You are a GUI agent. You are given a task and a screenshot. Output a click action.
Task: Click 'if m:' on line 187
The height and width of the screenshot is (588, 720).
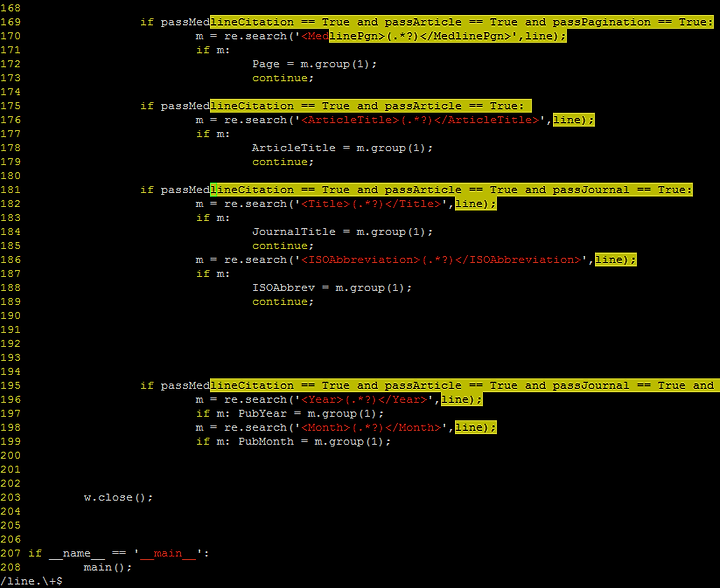[x=213, y=274]
